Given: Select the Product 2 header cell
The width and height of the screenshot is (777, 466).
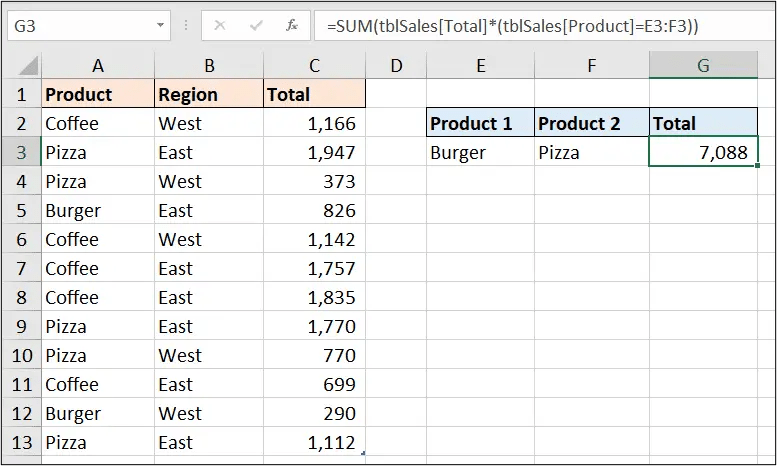Looking at the screenshot, I should [591, 124].
